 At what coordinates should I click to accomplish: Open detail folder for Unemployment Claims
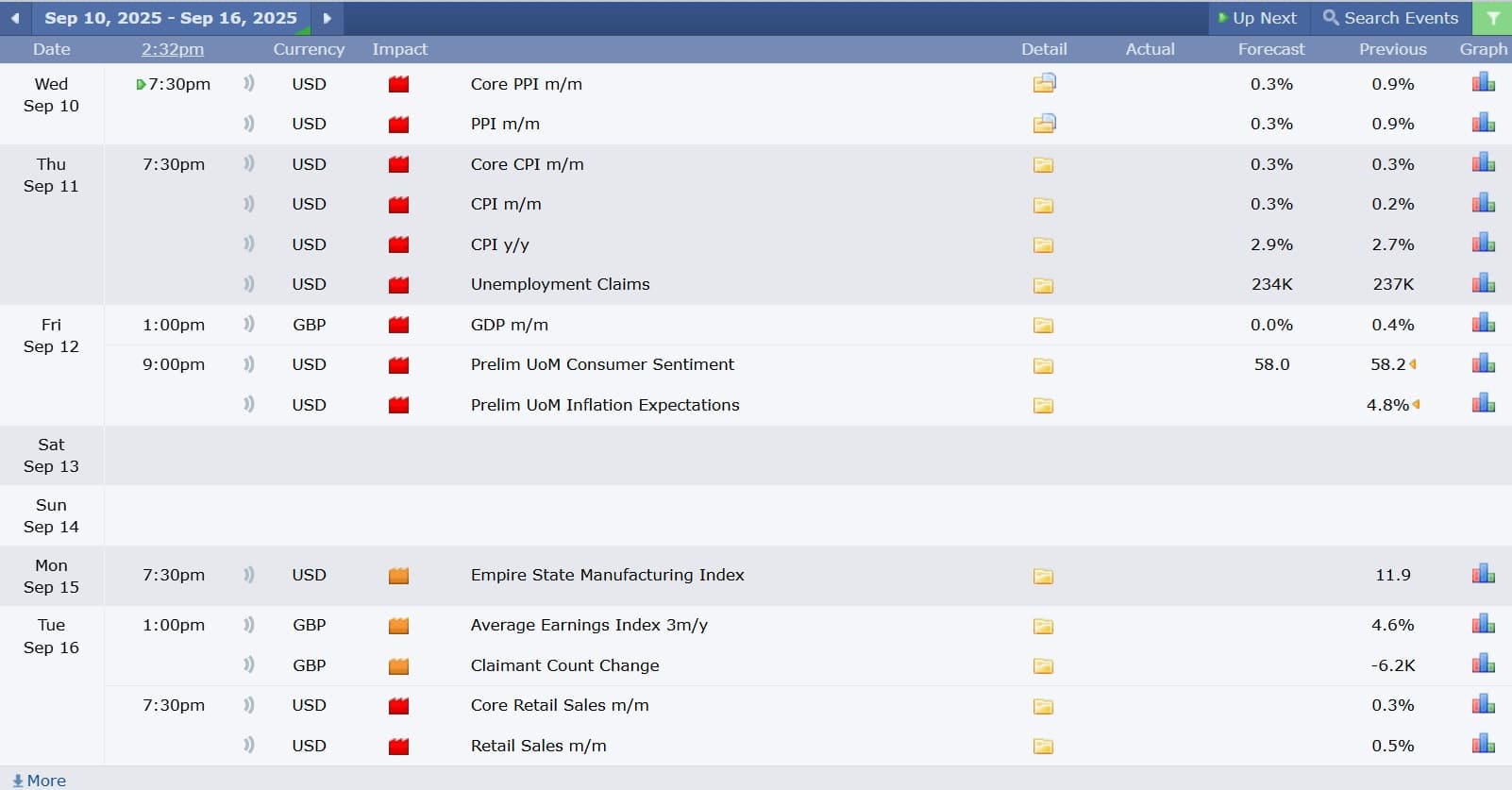tap(1043, 285)
